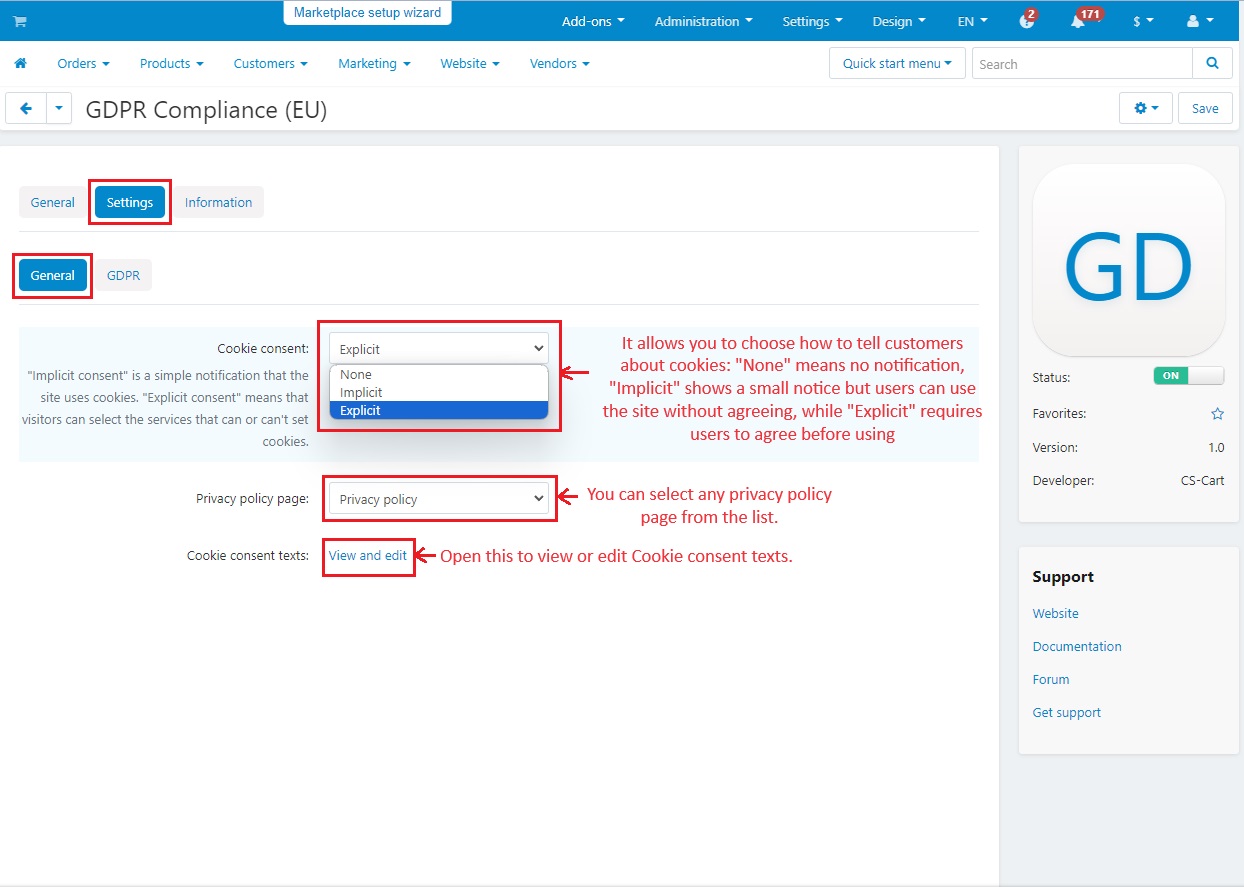The width and height of the screenshot is (1244, 887).
Task: Open the Vendors menu
Action: tap(559, 63)
